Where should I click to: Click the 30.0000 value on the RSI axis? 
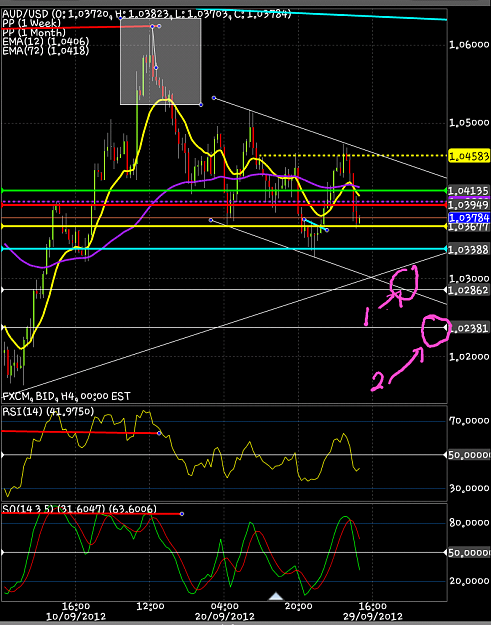pos(469,488)
